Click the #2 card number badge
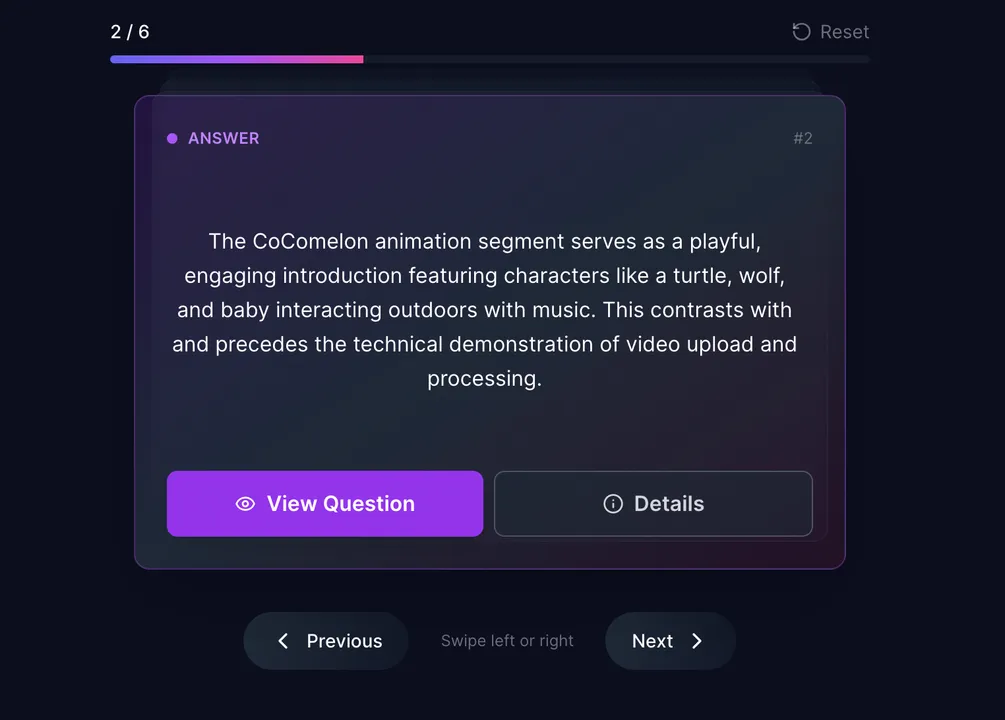This screenshot has height=720, width=1005. (x=803, y=139)
